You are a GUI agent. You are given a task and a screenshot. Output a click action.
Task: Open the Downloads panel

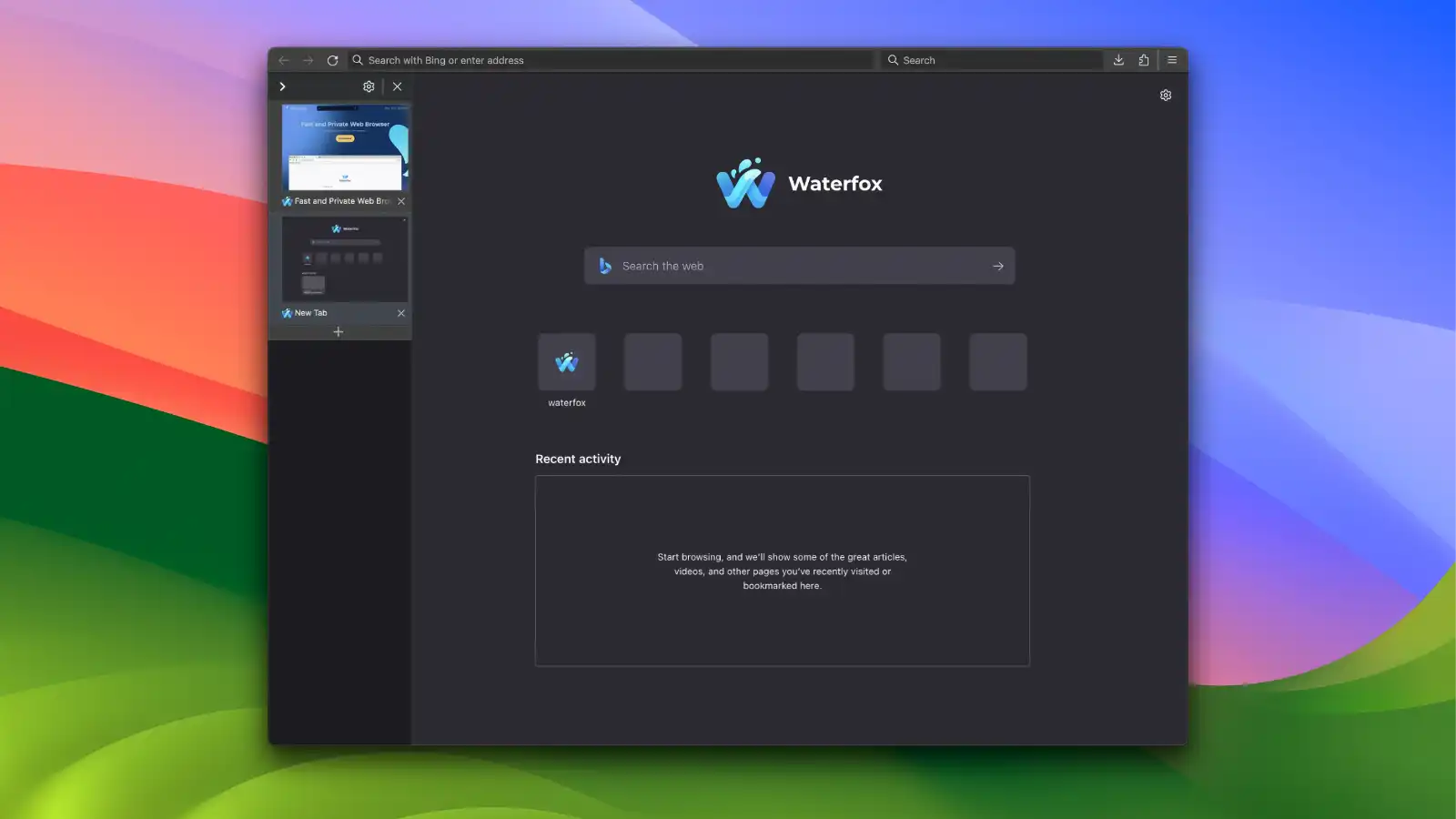1117,60
